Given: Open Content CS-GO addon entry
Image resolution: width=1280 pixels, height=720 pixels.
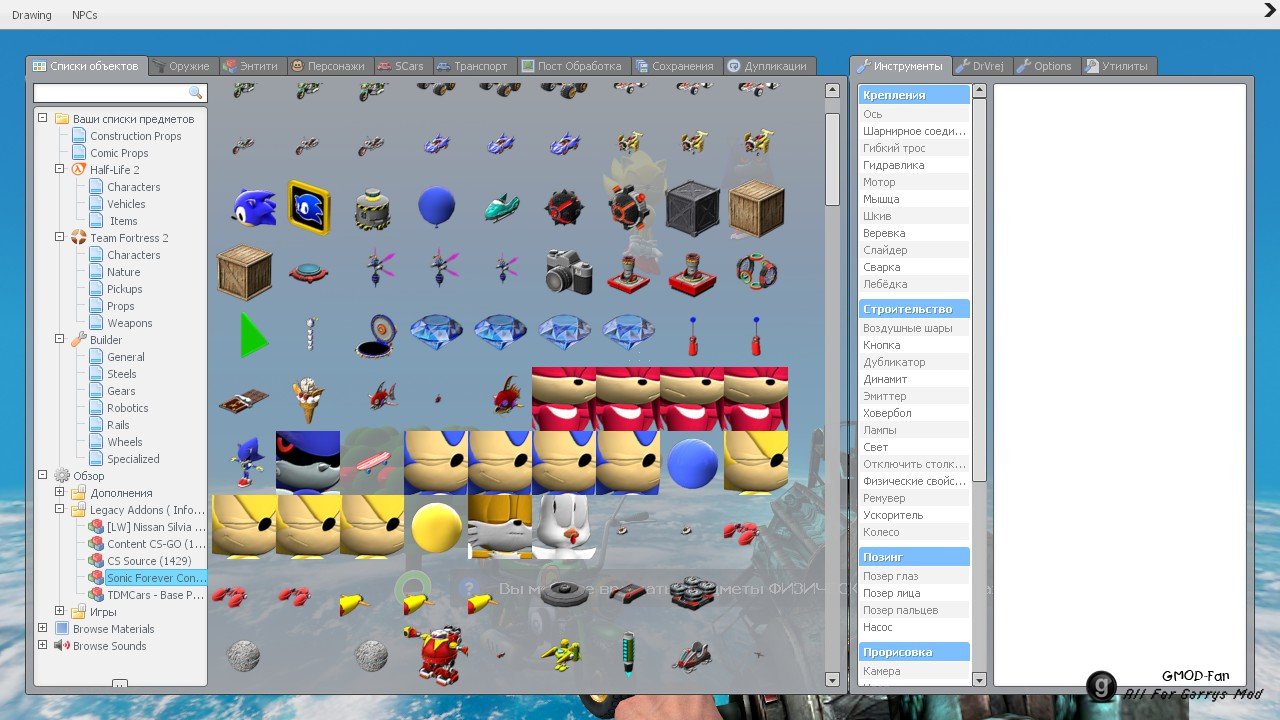Looking at the screenshot, I should pos(148,543).
